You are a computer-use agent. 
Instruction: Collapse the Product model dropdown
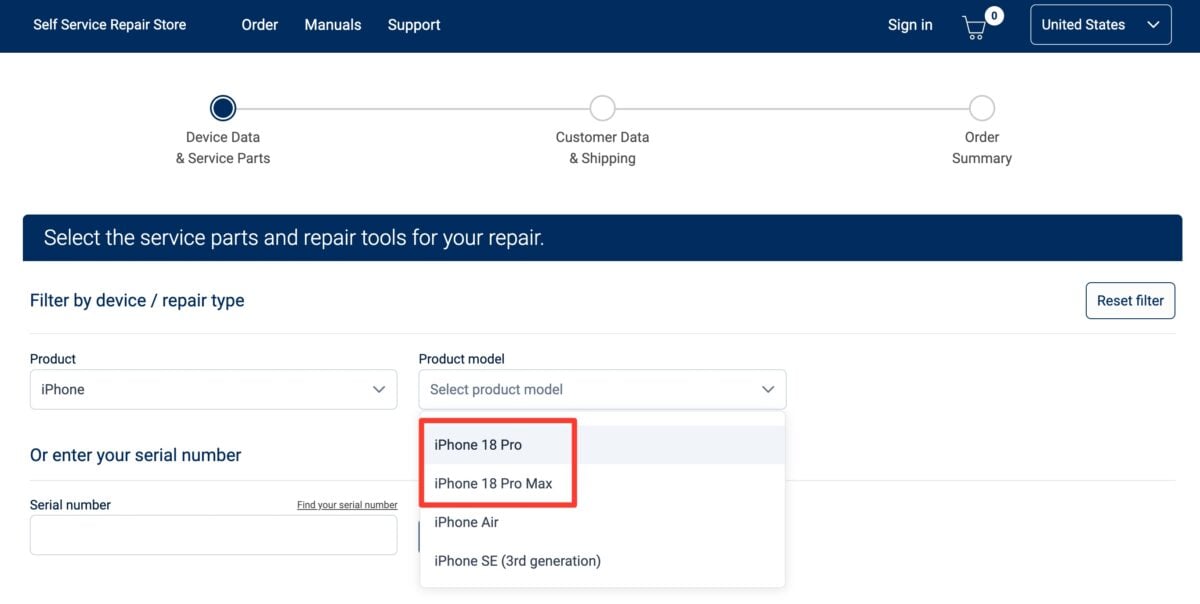602,389
